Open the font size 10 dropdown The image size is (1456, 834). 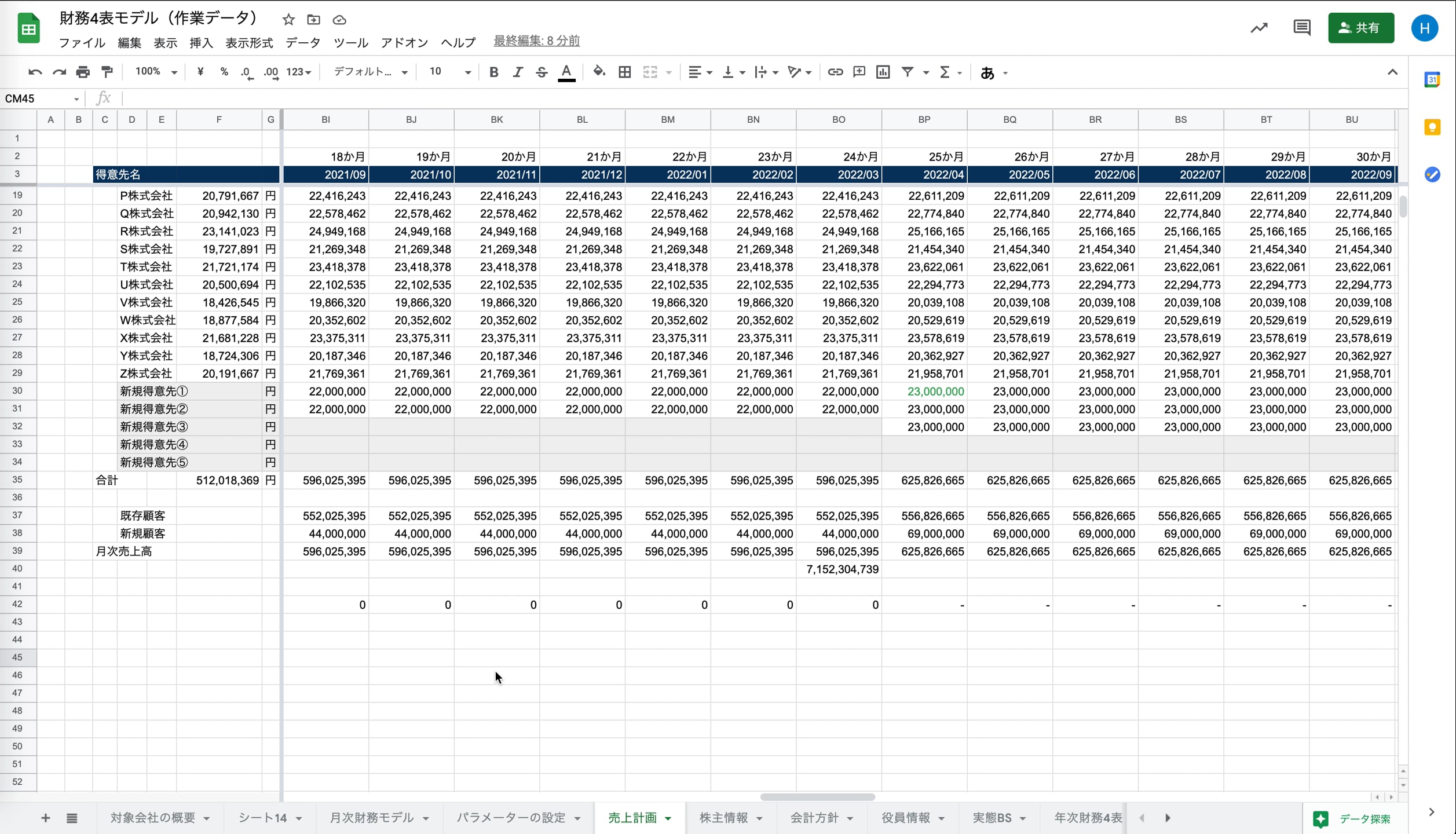click(449, 72)
